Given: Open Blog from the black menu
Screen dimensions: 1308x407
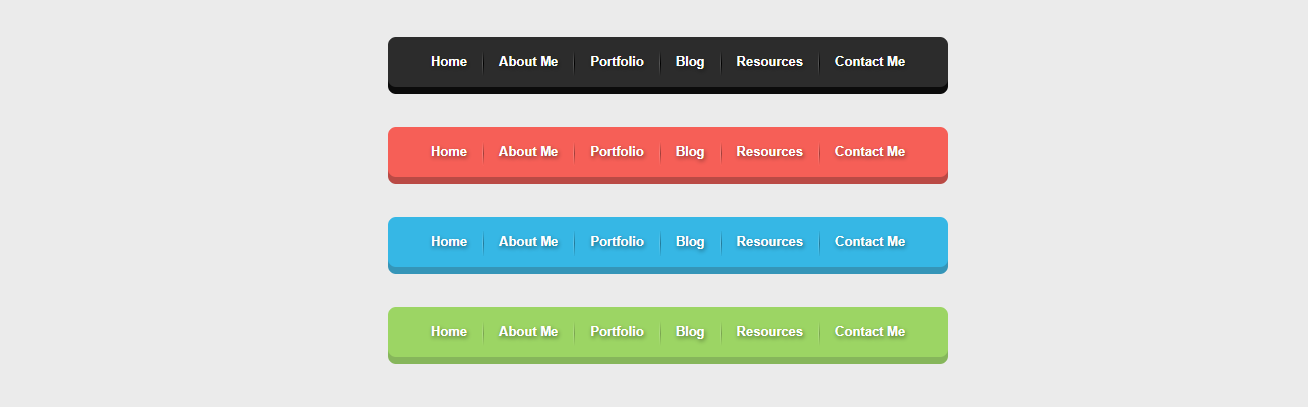Looking at the screenshot, I should [x=690, y=62].
